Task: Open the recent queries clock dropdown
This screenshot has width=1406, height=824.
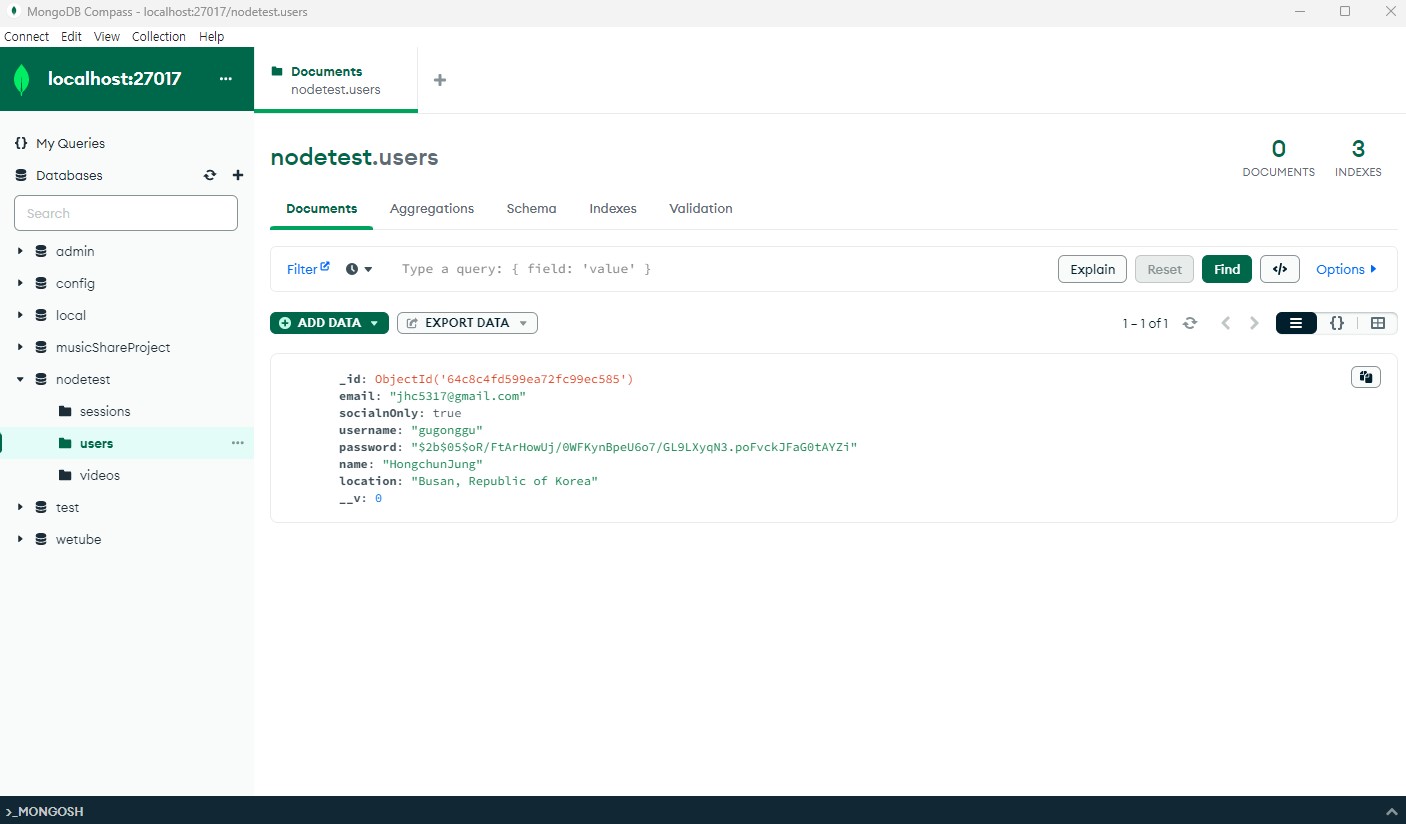Action: [359, 269]
